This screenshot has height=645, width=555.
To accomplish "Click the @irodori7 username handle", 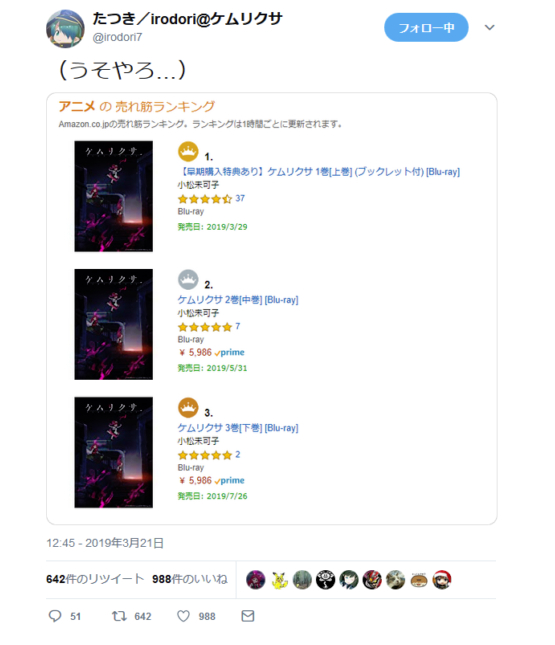I will point(117,37).
